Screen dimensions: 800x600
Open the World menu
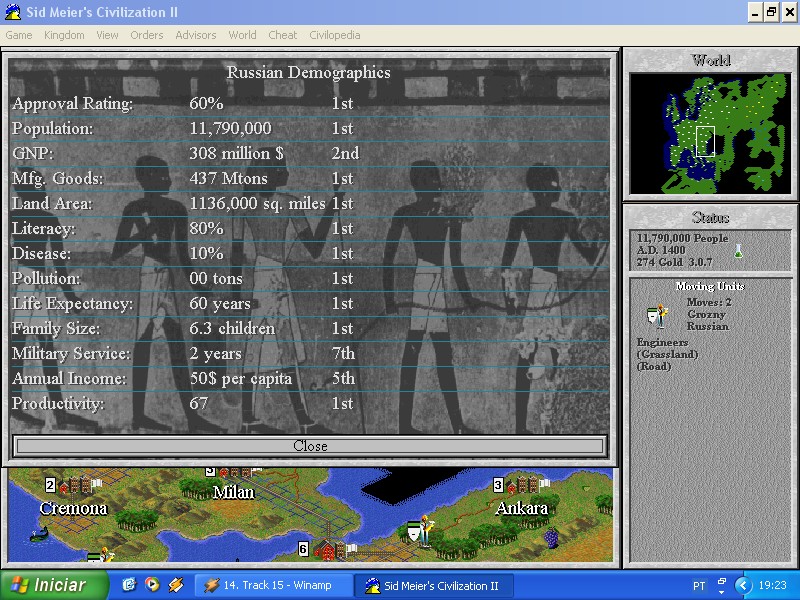[x=242, y=35]
